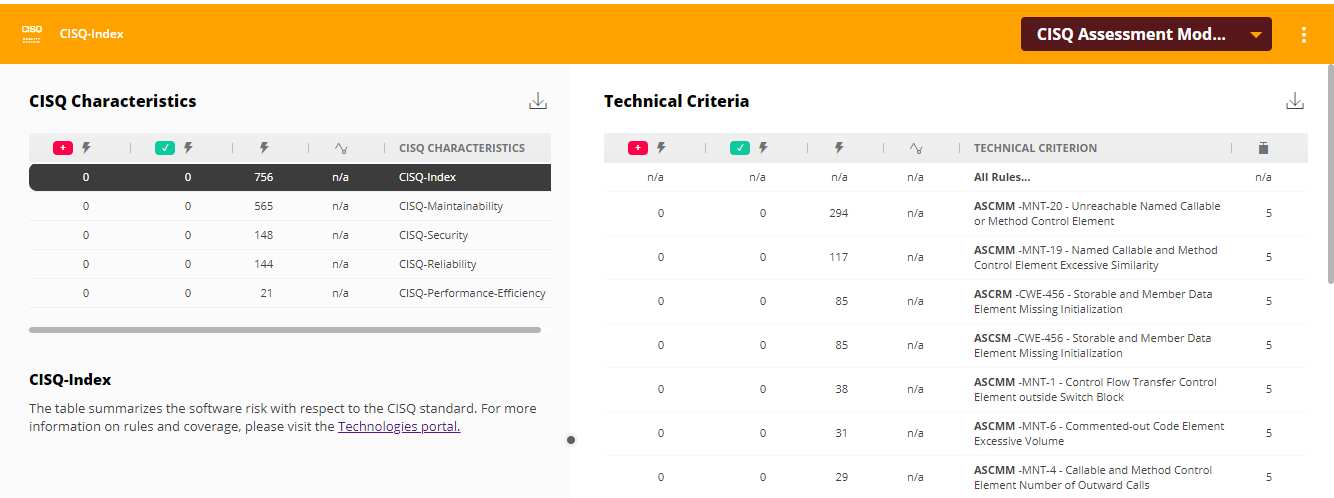Open the Technologies portal link
Image resolution: width=1334 pixels, height=498 pixels.
(399, 426)
